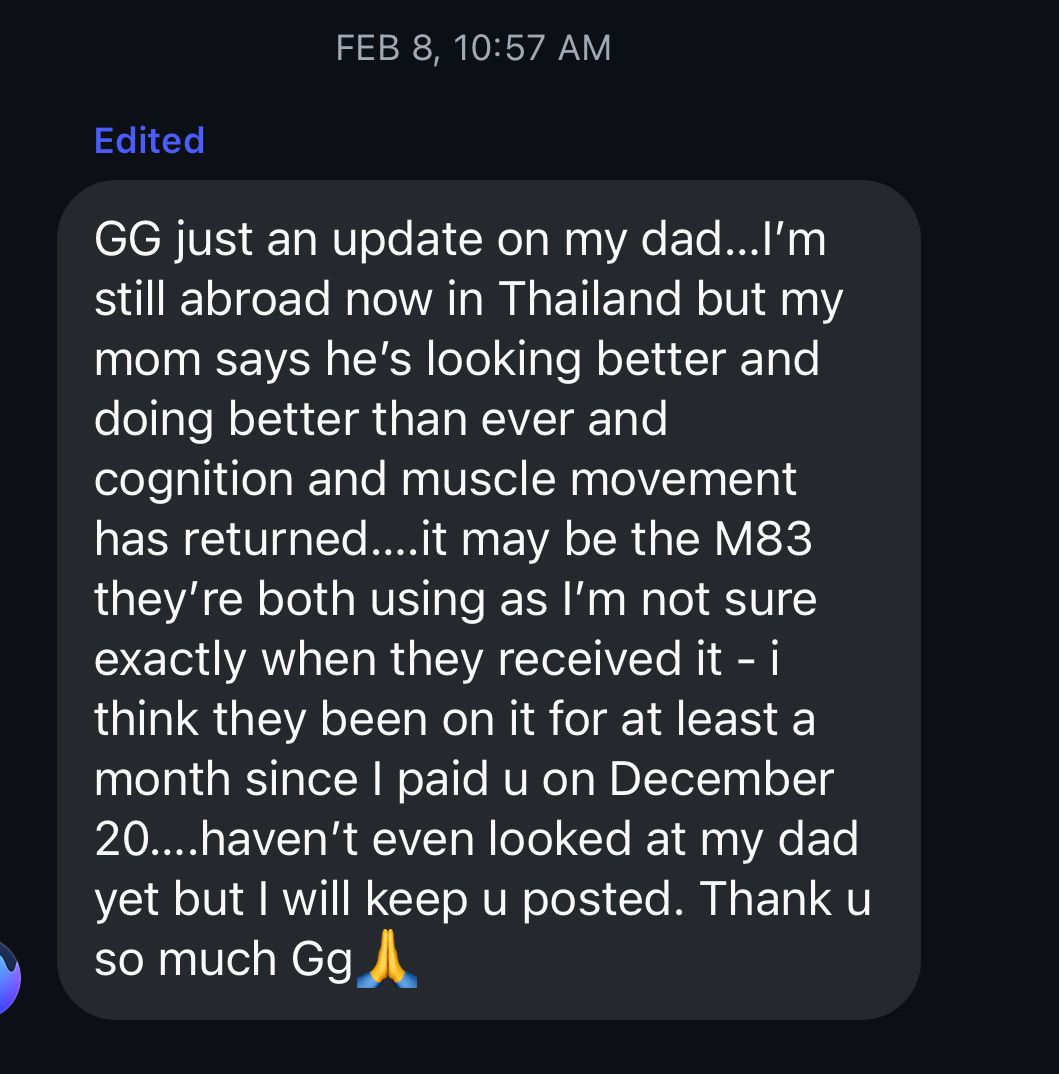Click "M83" in the message text

point(763,540)
